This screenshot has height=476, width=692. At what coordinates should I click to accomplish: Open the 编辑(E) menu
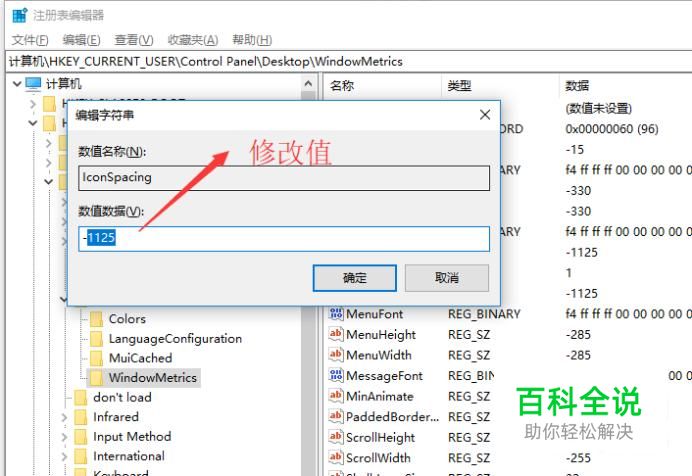click(x=81, y=40)
